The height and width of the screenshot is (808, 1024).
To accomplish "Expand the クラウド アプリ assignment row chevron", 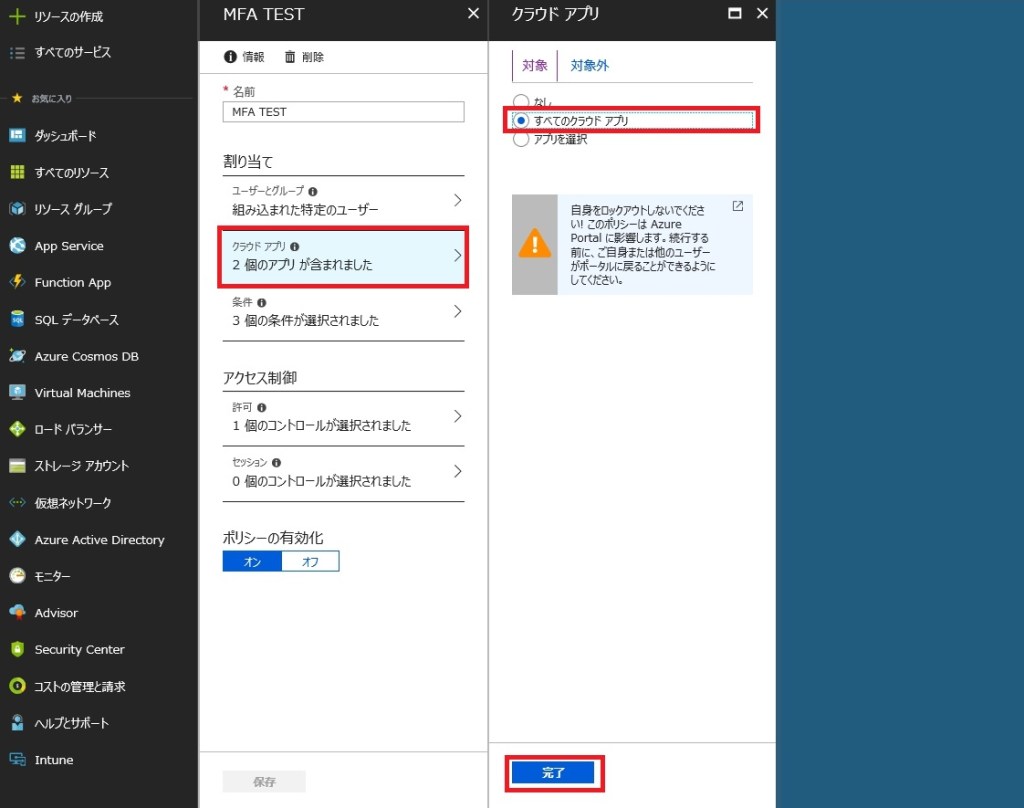I will point(458,255).
